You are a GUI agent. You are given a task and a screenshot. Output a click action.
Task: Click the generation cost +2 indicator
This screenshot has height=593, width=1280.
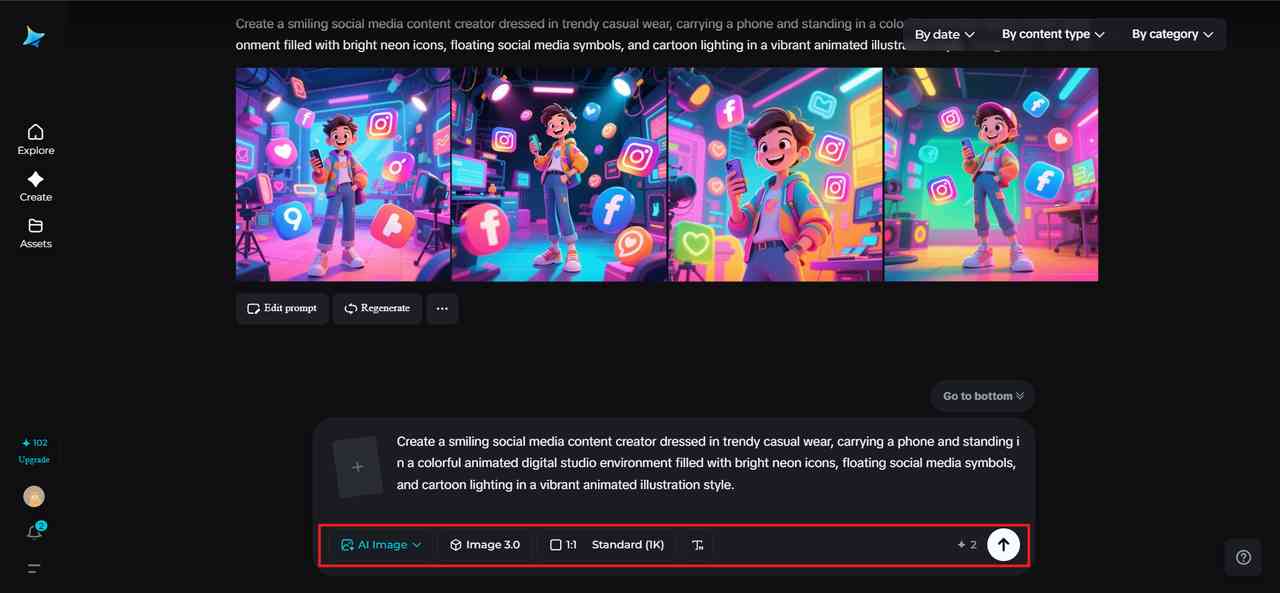click(967, 545)
